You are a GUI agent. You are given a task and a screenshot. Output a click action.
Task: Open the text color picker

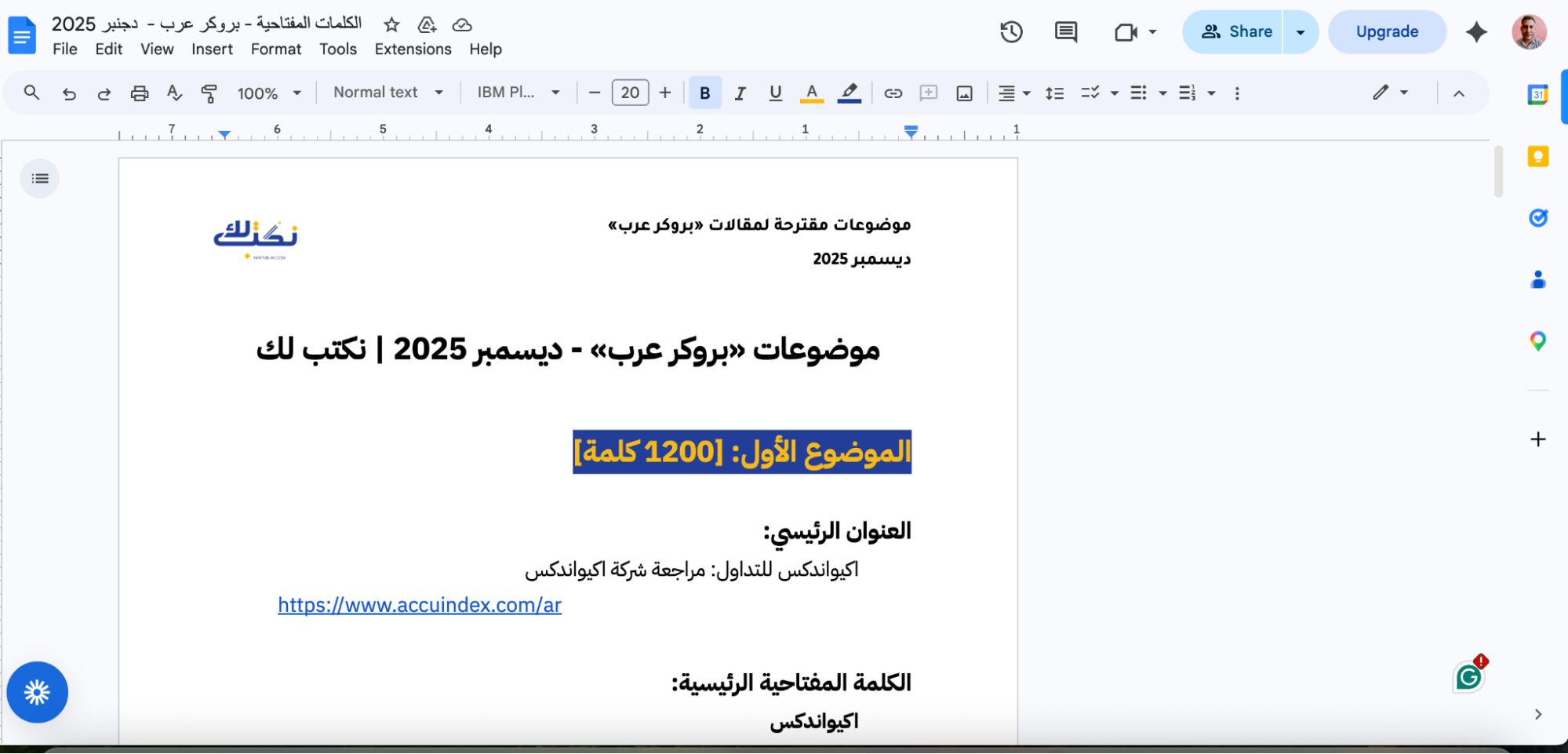coord(812,93)
